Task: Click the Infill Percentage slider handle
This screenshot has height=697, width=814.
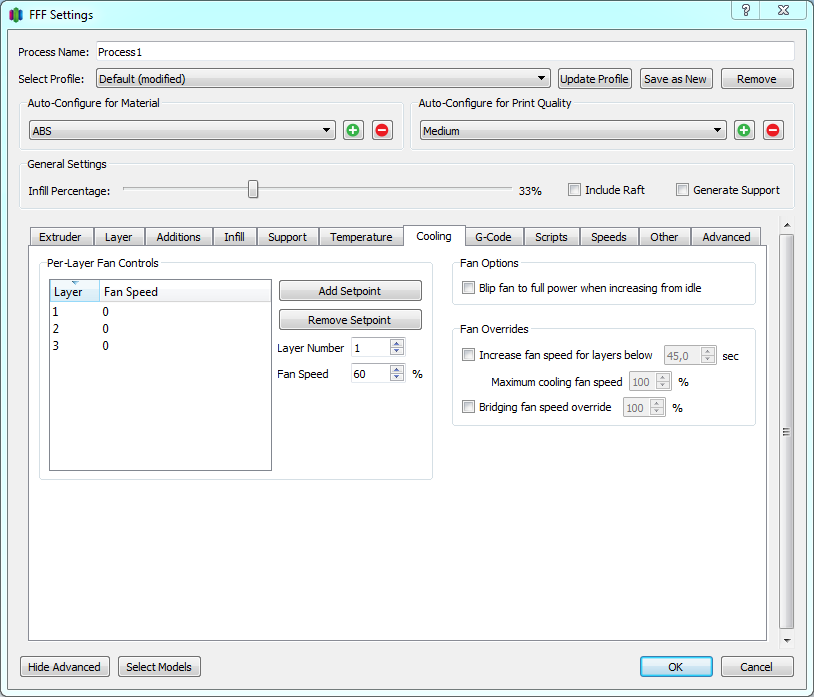Action: pyautogui.click(x=253, y=189)
